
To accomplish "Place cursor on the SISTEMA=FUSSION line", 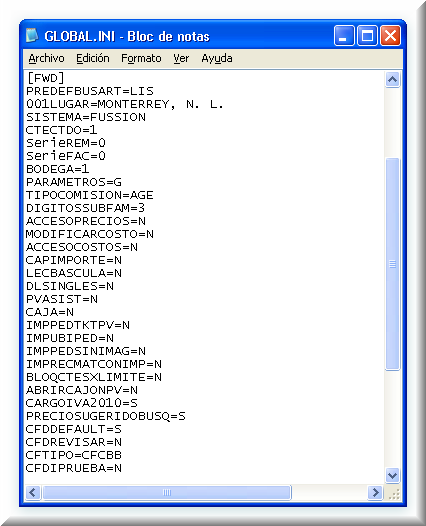I will [x=86, y=117].
